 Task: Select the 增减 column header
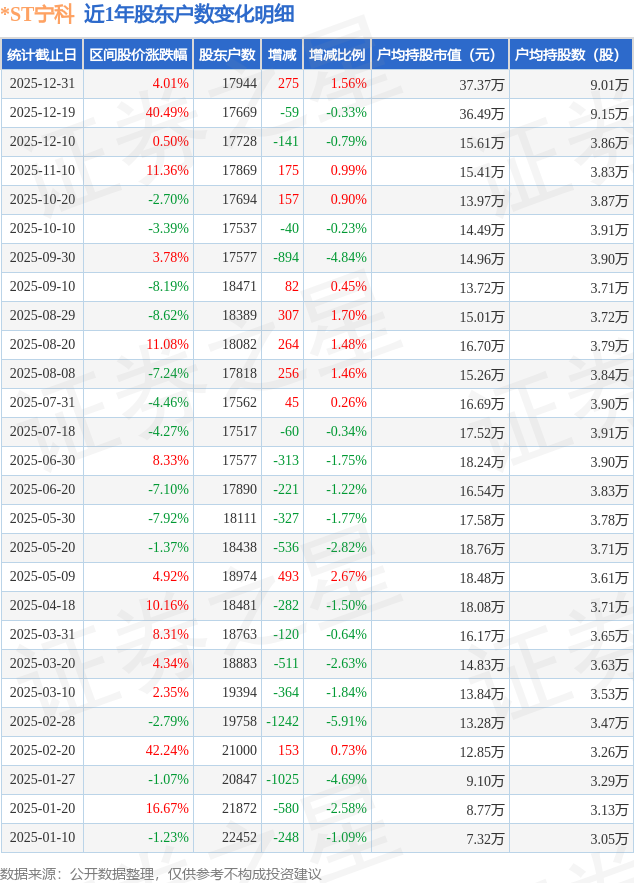[x=282, y=55]
